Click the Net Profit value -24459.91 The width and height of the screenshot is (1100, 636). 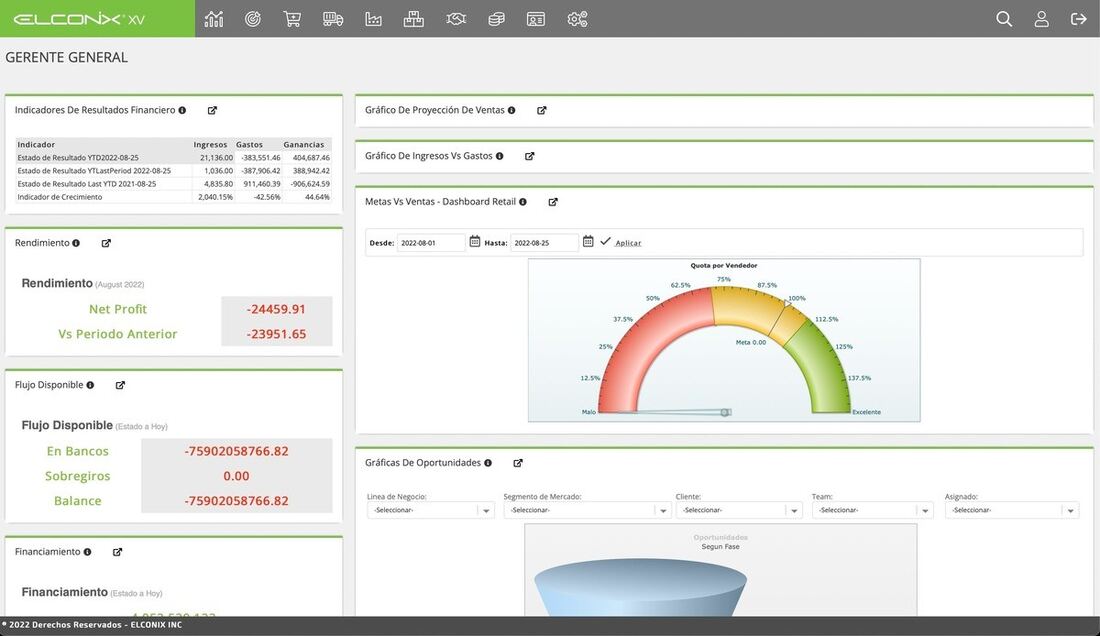pyautogui.click(x=276, y=309)
